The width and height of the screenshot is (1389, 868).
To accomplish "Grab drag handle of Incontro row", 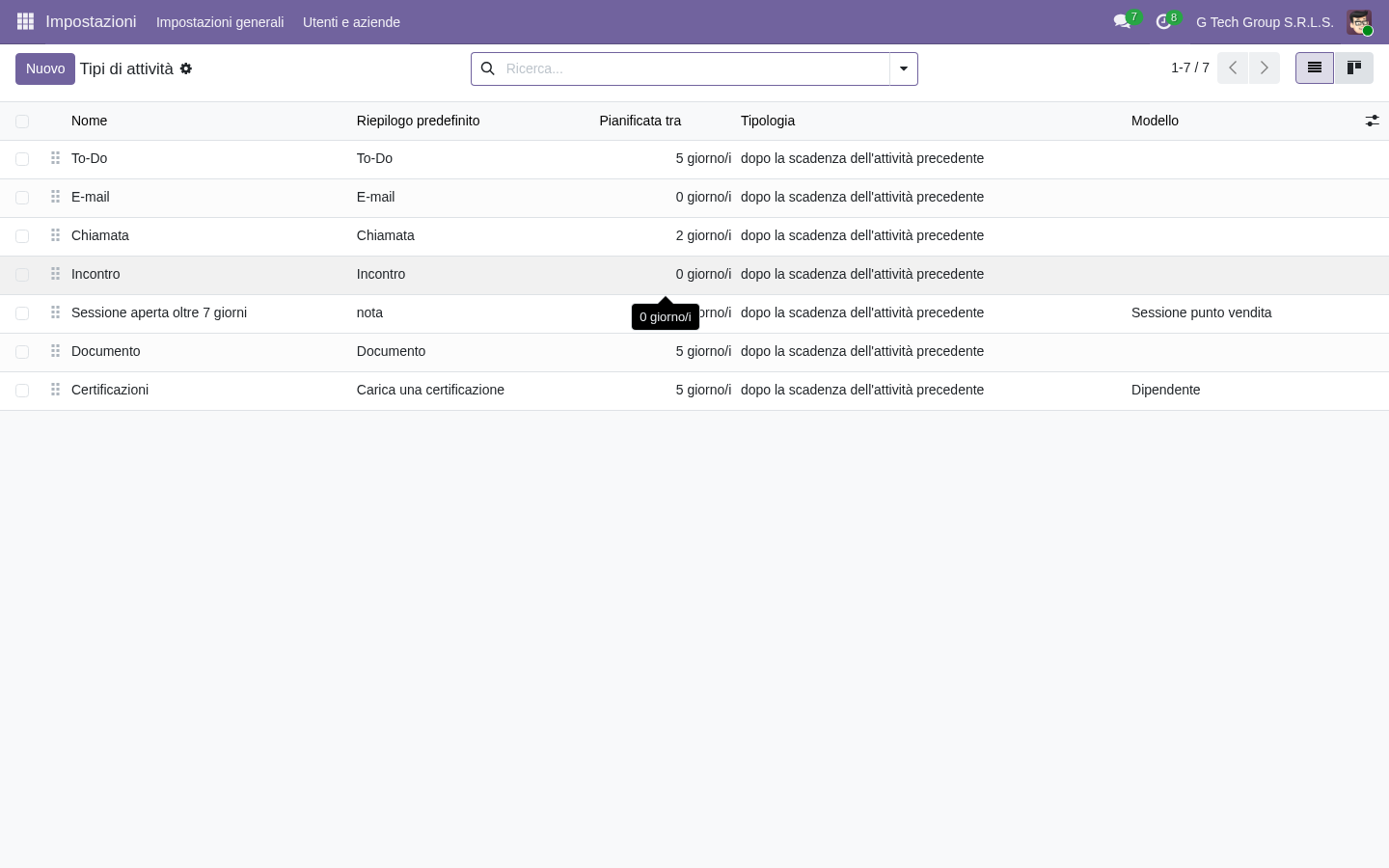I will point(55,274).
